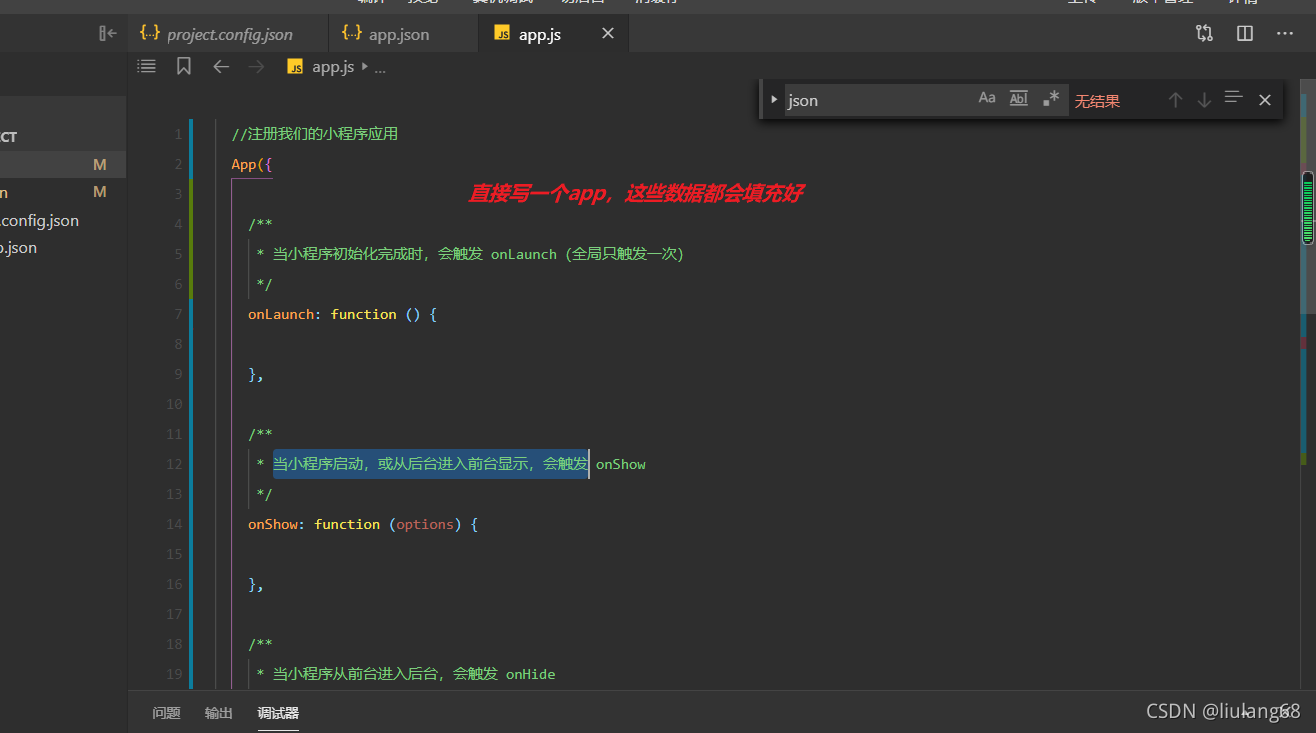
Task: Click line number 14 in gutter
Action: [x=175, y=524]
